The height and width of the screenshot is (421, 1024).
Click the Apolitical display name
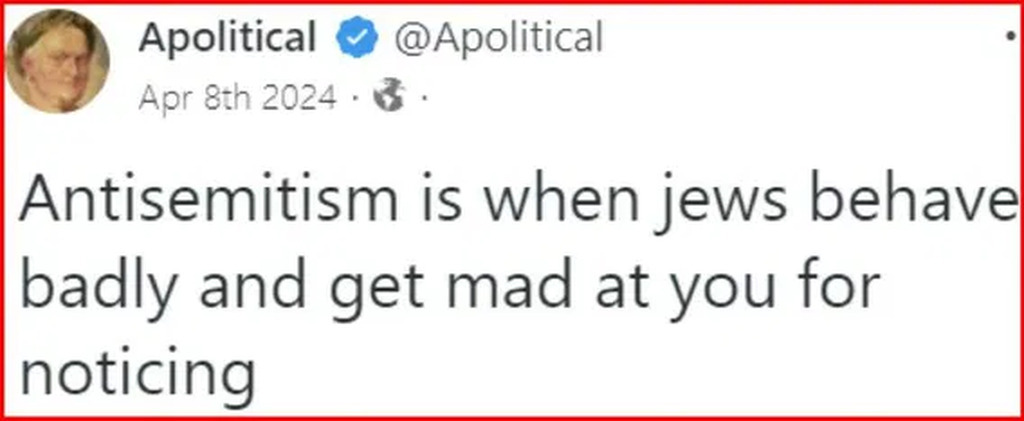227,38
